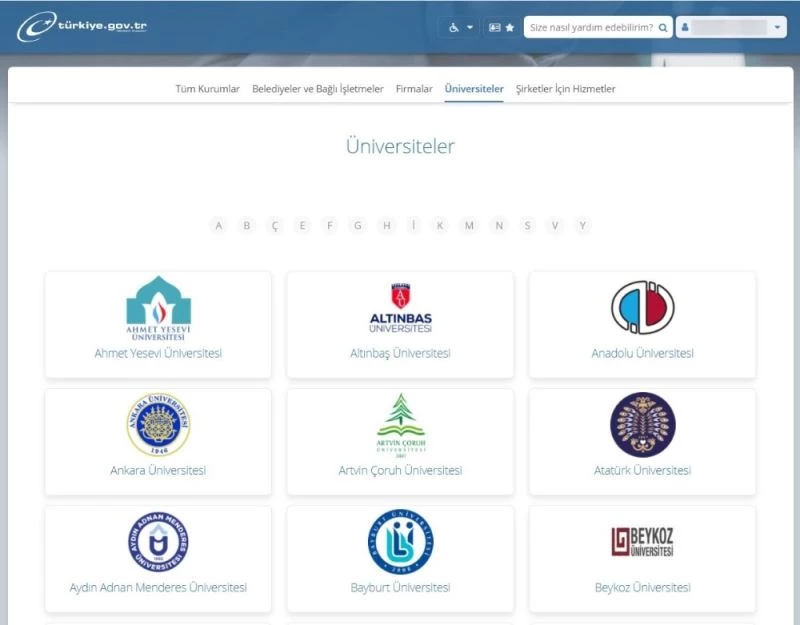Click the türkiye.gov.tr home logo
The image size is (800, 625).
pyautogui.click(x=82, y=27)
